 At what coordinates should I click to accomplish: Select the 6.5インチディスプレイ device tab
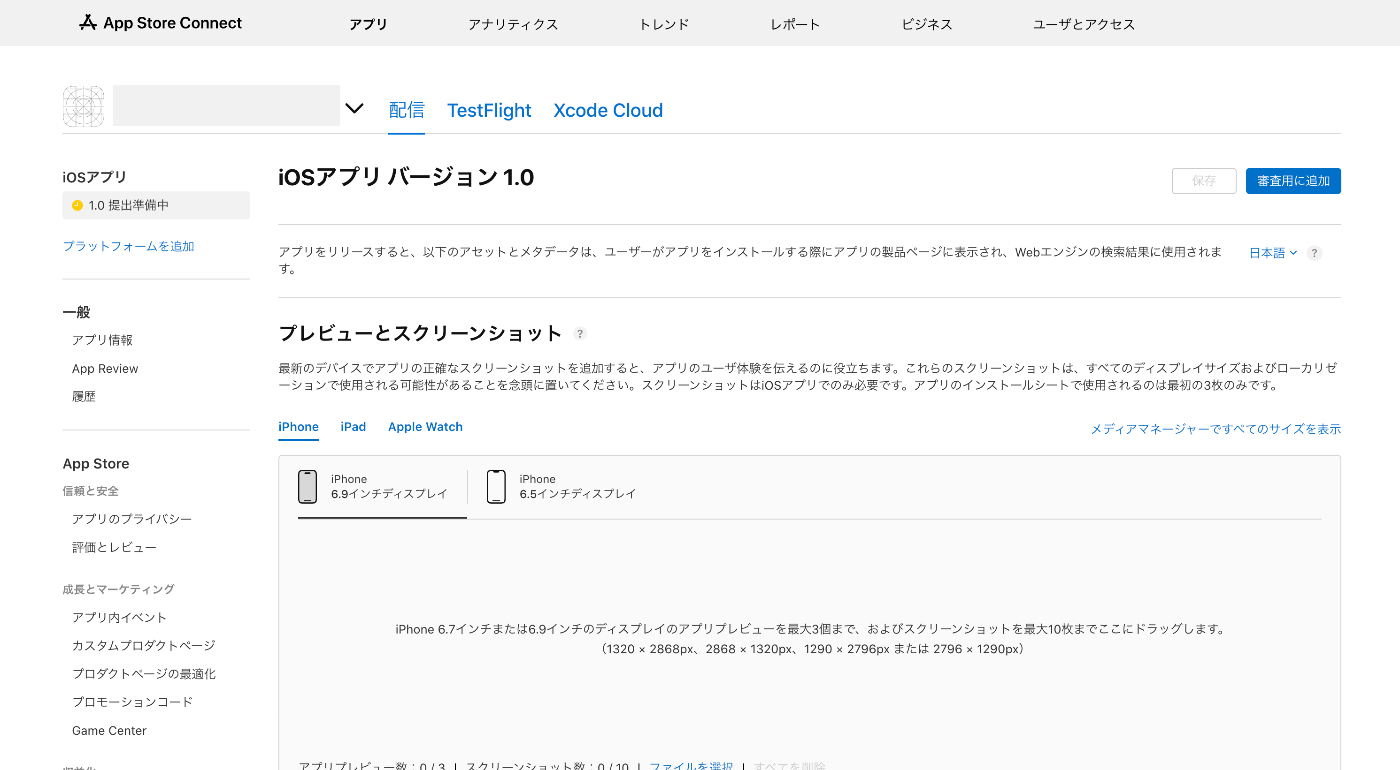click(x=561, y=487)
